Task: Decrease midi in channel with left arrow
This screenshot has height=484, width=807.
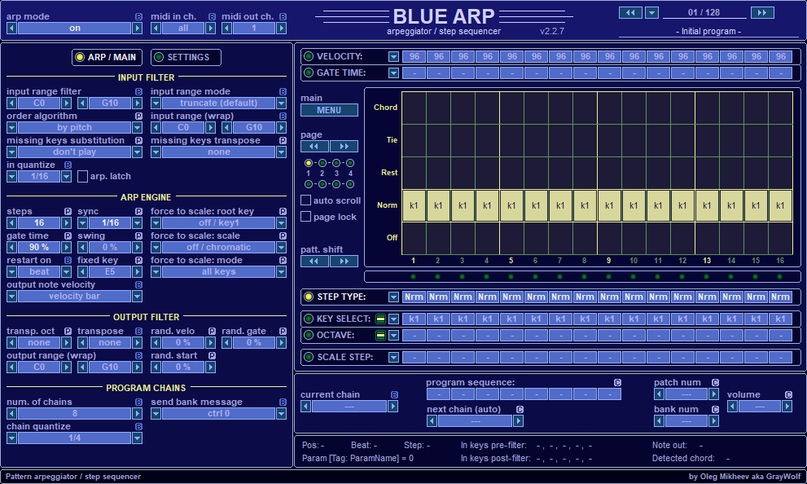Action: (x=155, y=28)
